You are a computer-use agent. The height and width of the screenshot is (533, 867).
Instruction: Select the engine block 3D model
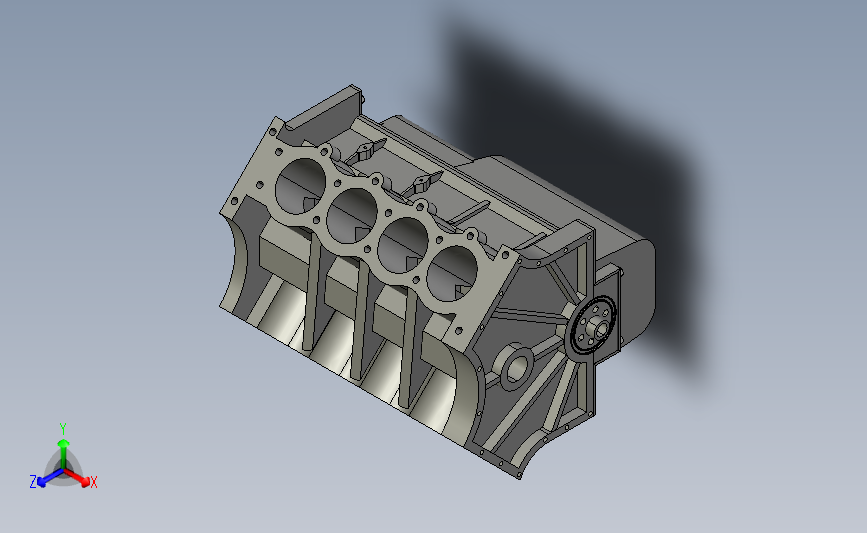pos(438,281)
